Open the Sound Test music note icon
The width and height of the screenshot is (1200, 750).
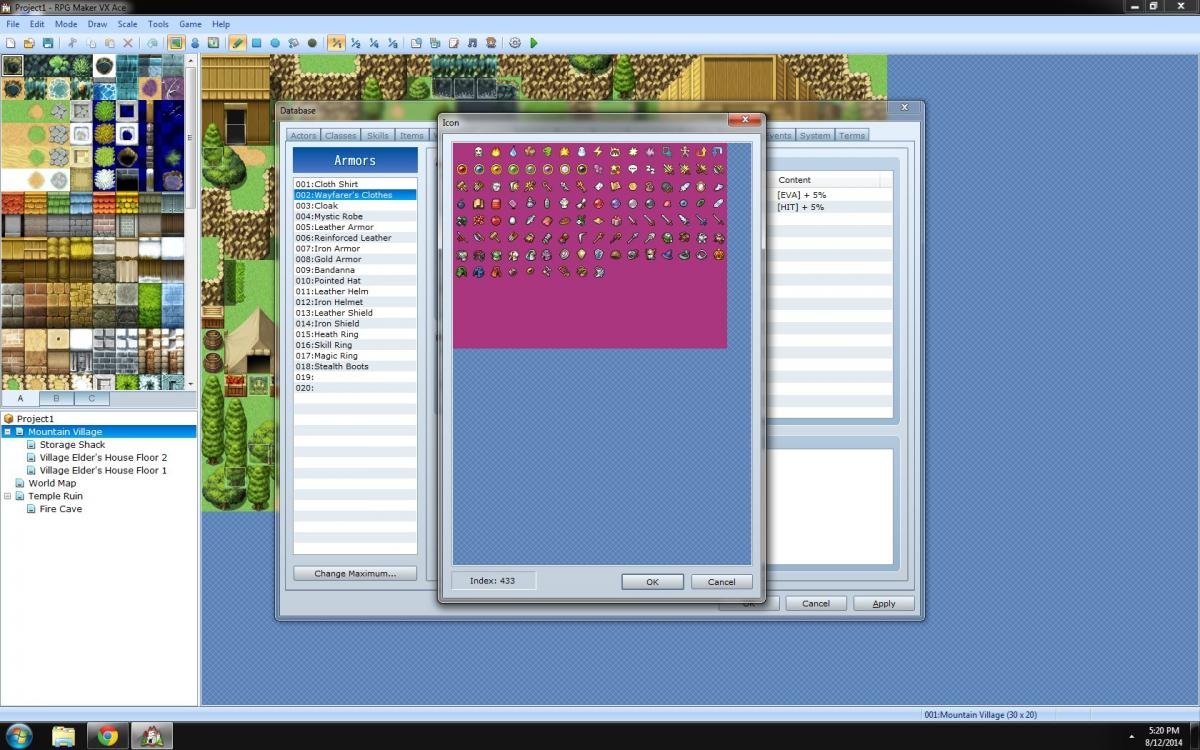472,43
